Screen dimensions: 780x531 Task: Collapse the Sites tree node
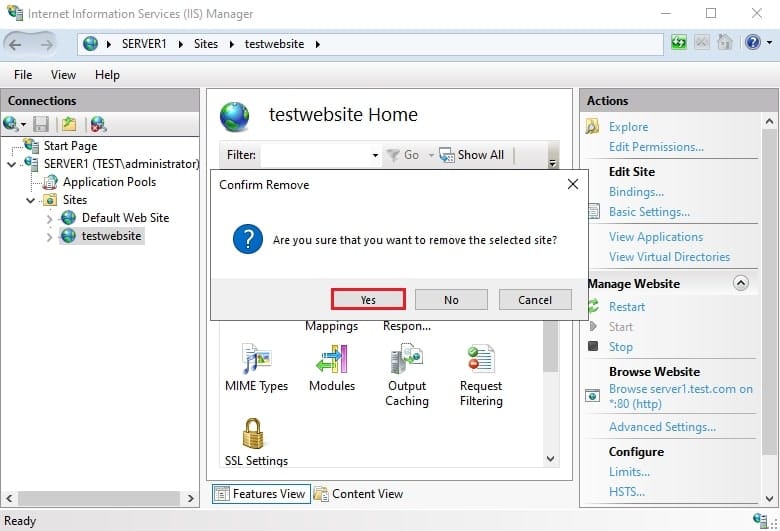[x=30, y=201]
